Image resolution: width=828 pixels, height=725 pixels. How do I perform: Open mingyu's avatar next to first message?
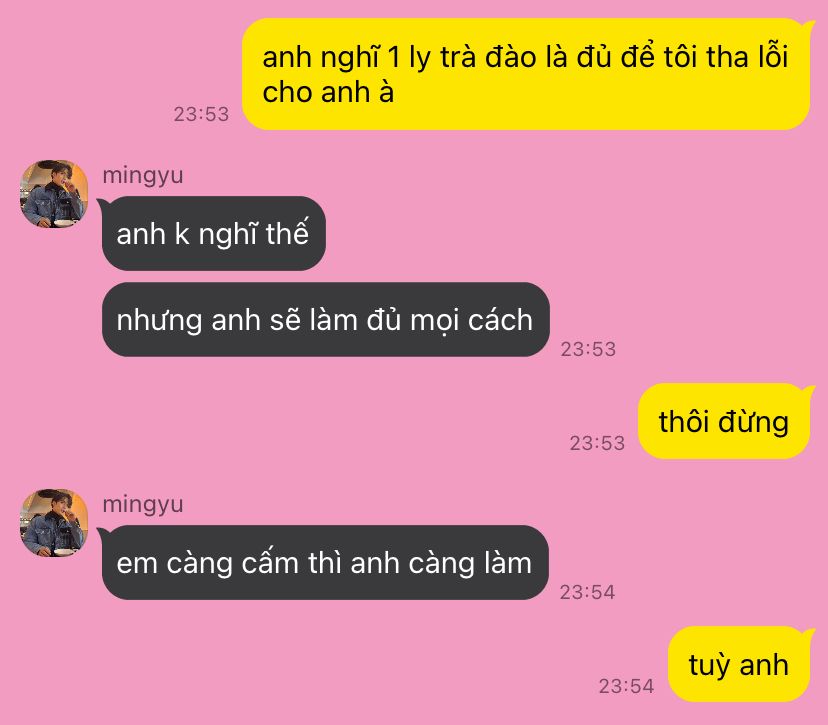(54, 194)
